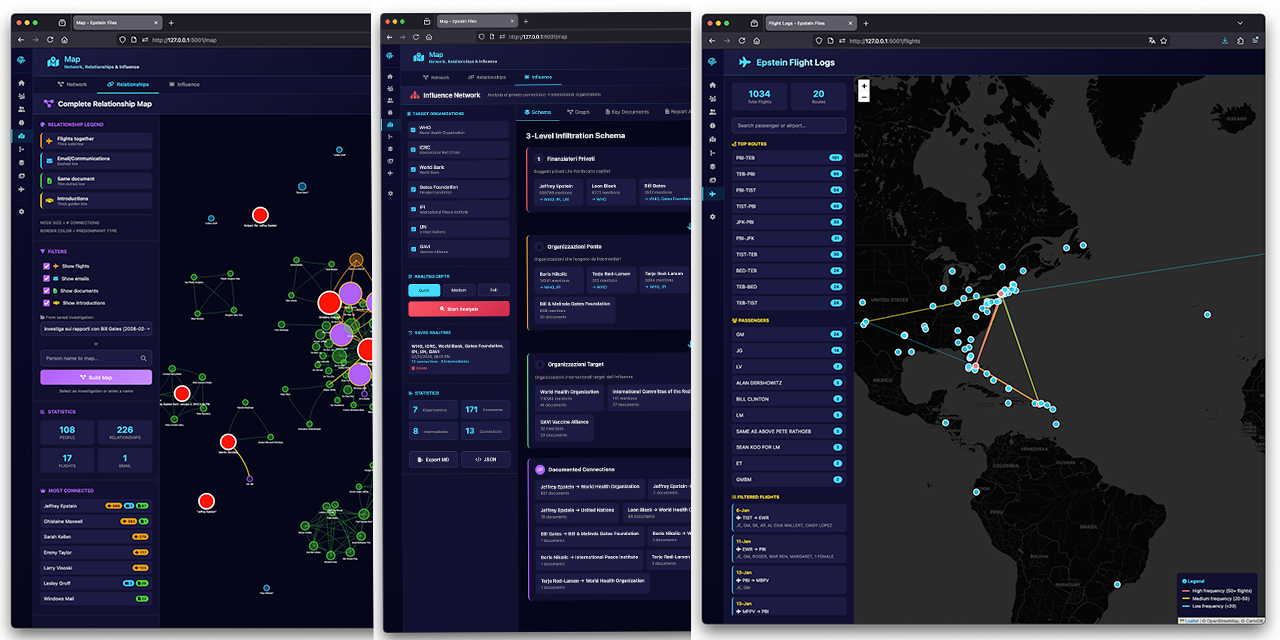Uncheck WHO target organization
Viewport: 1280px width, 640px height.
pyautogui.click(x=412, y=129)
